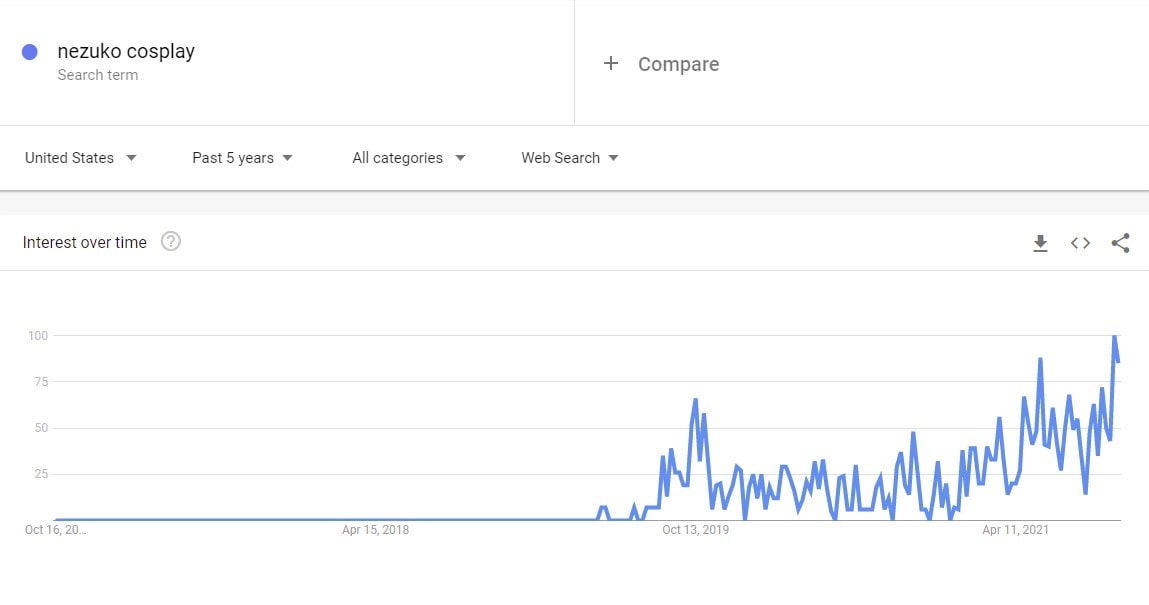Click the nezuko cosplay search term

tap(125, 51)
